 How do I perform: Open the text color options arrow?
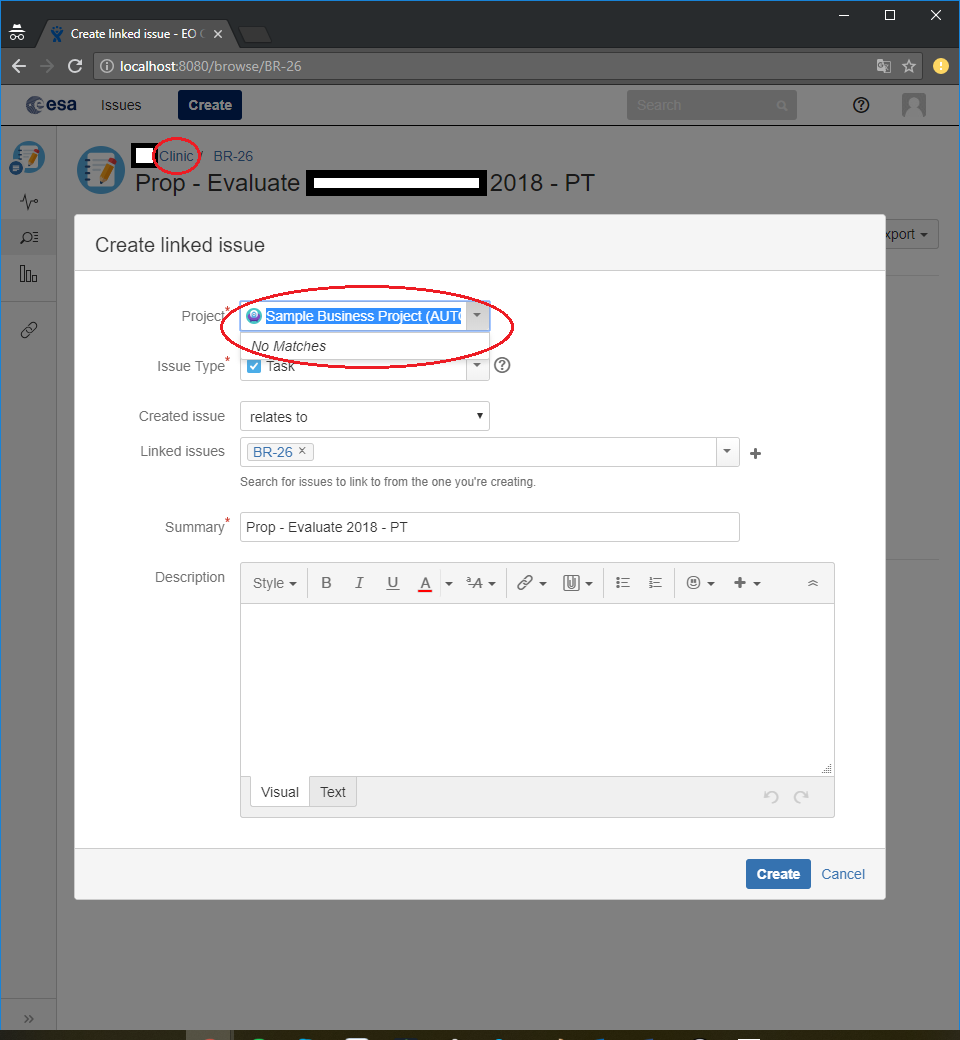pyautogui.click(x=448, y=584)
